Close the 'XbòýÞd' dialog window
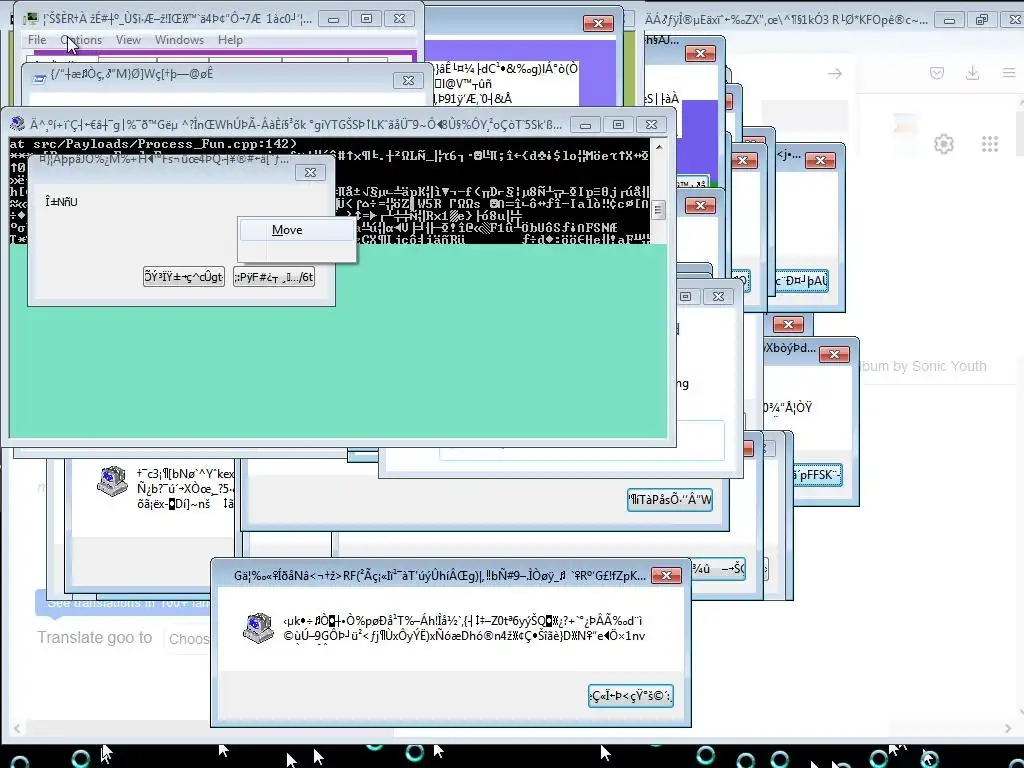 pyautogui.click(x=834, y=355)
